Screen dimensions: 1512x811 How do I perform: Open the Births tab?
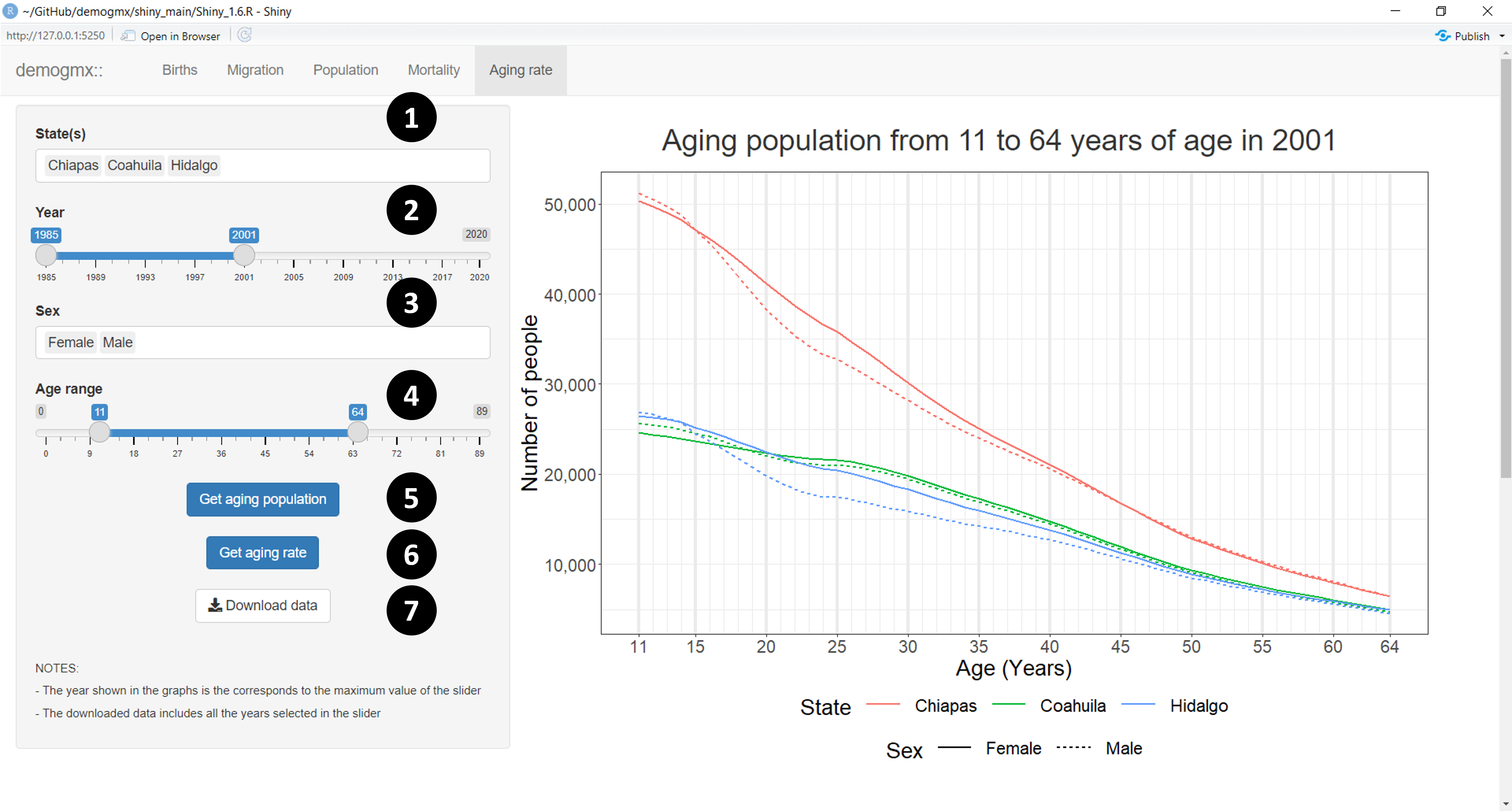tap(180, 70)
